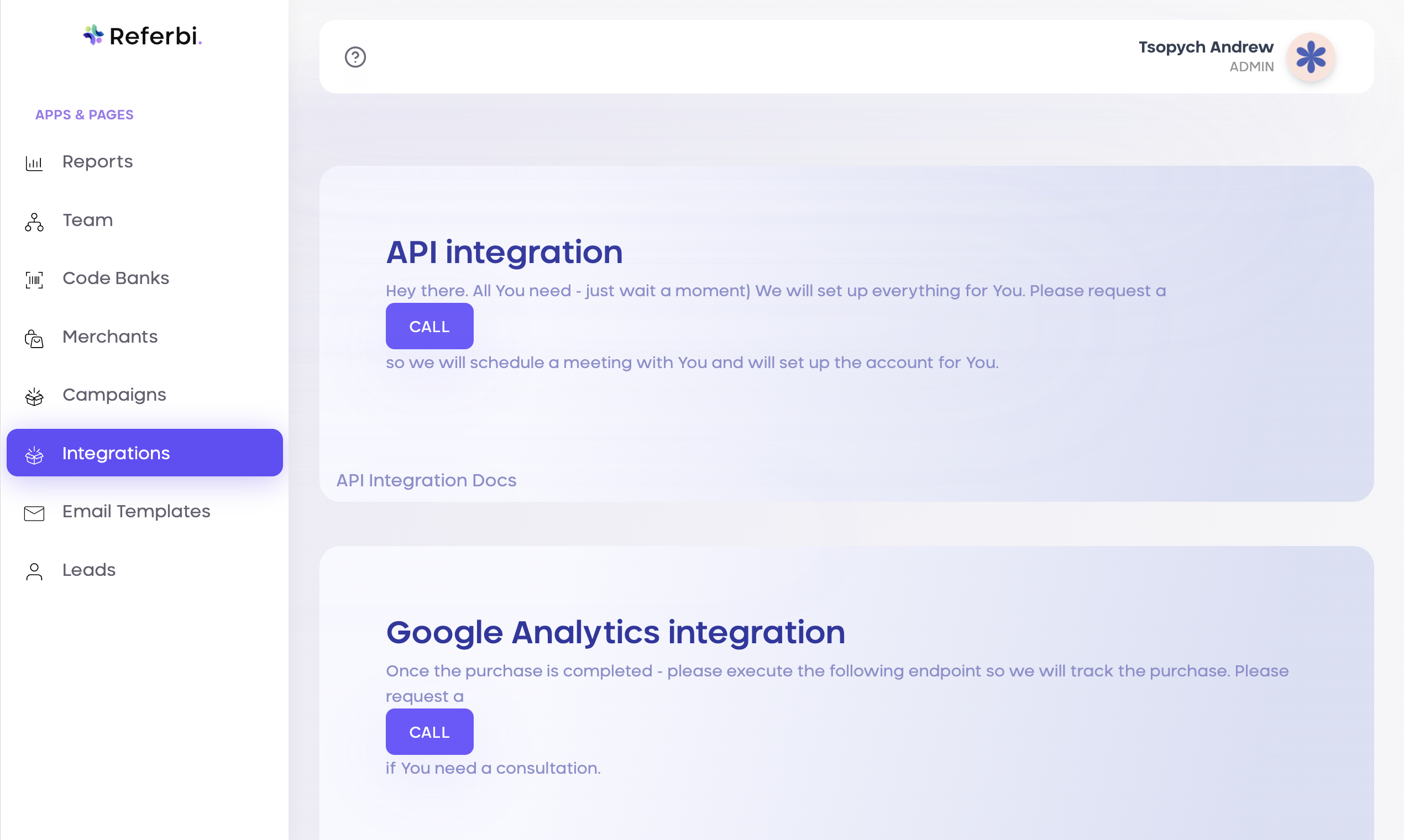Click the Team hierarchy icon

click(x=34, y=222)
